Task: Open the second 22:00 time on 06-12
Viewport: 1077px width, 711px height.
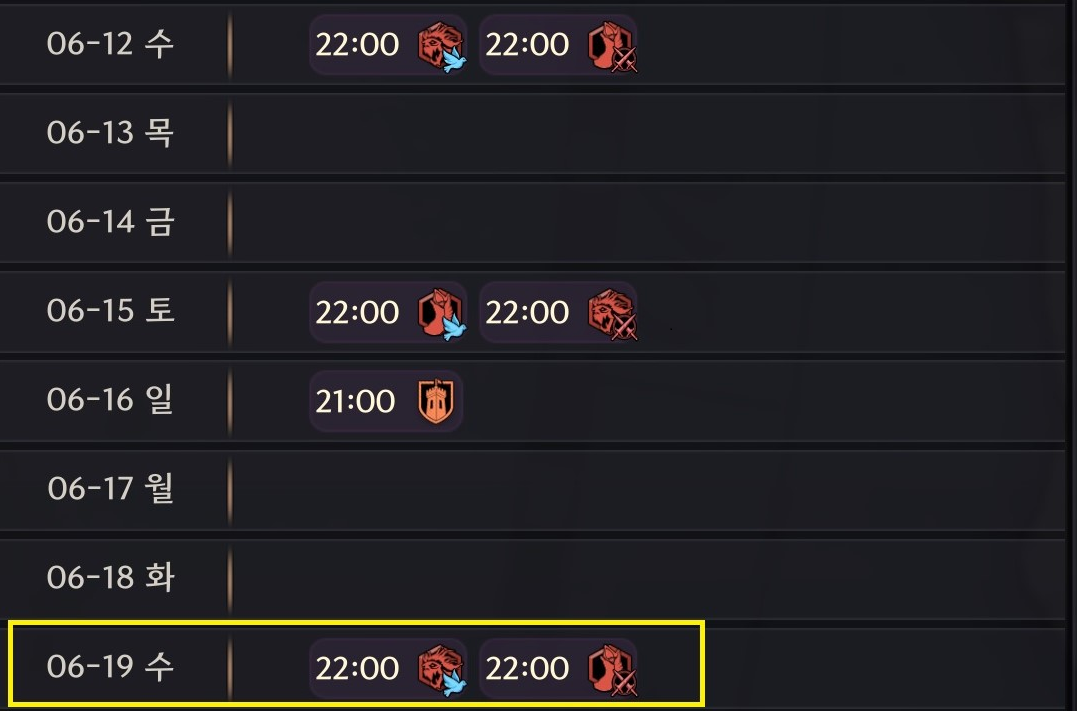Action: [x=527, y=45]
